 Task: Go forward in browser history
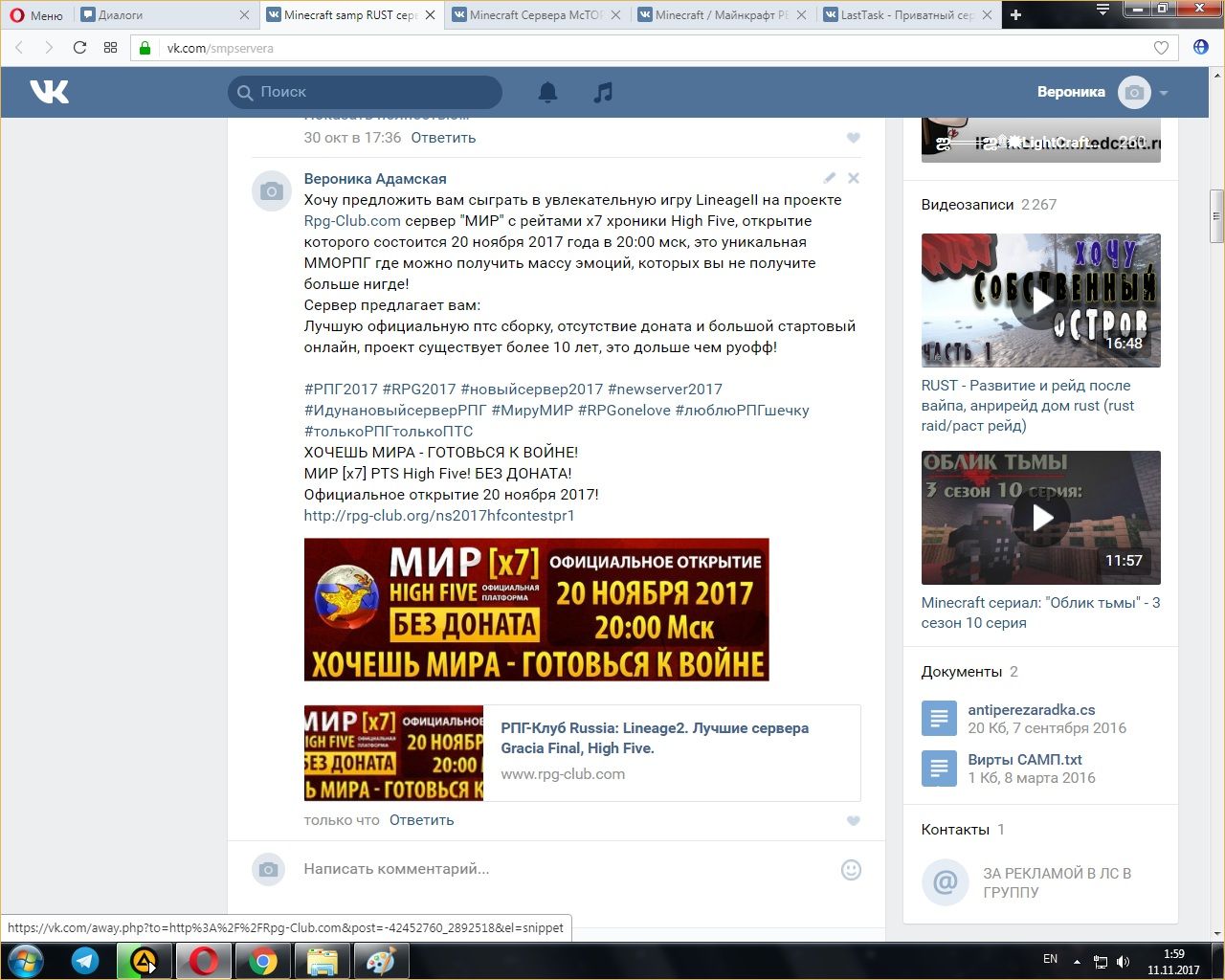[x=49, y=48]
